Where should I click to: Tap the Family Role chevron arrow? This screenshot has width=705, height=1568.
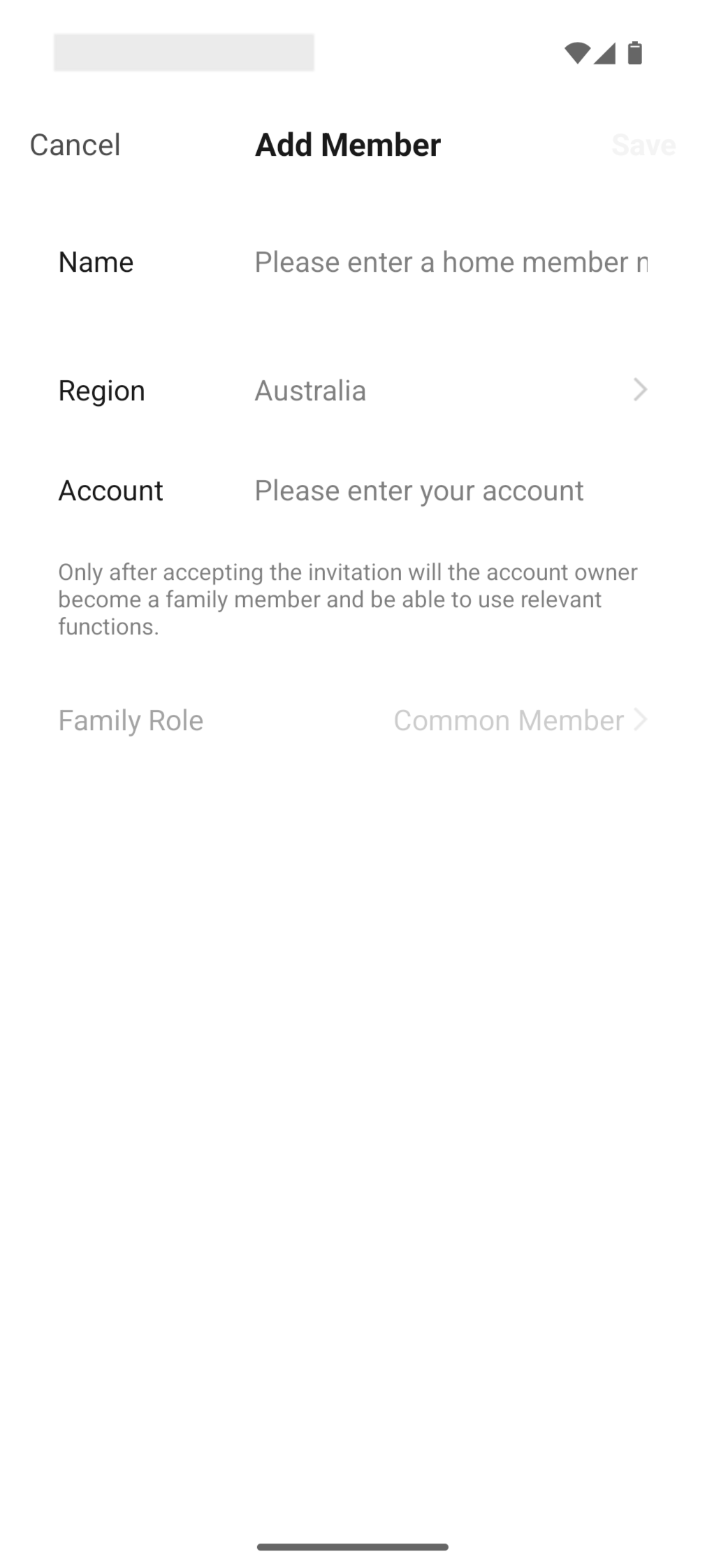click(x=640, y=719)
